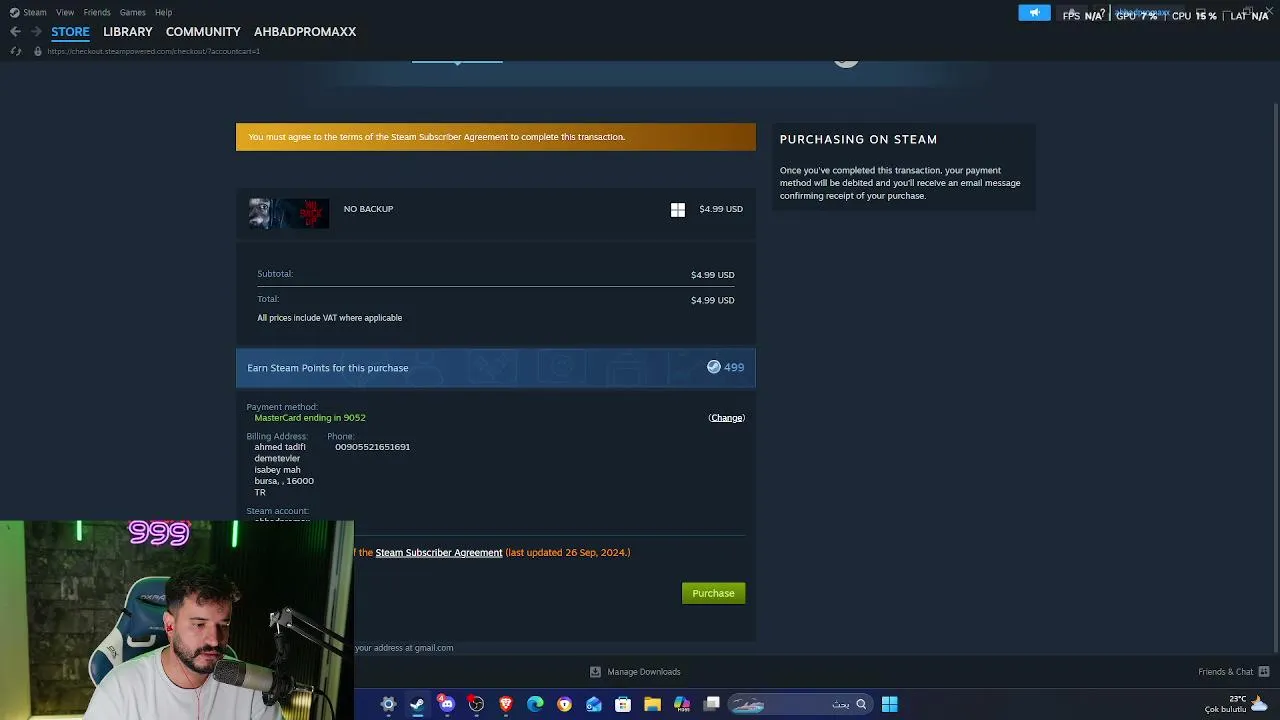The width and height of the screenshot is (1280, 720).
Task: Go back with the back arrow
Action: 15,32
